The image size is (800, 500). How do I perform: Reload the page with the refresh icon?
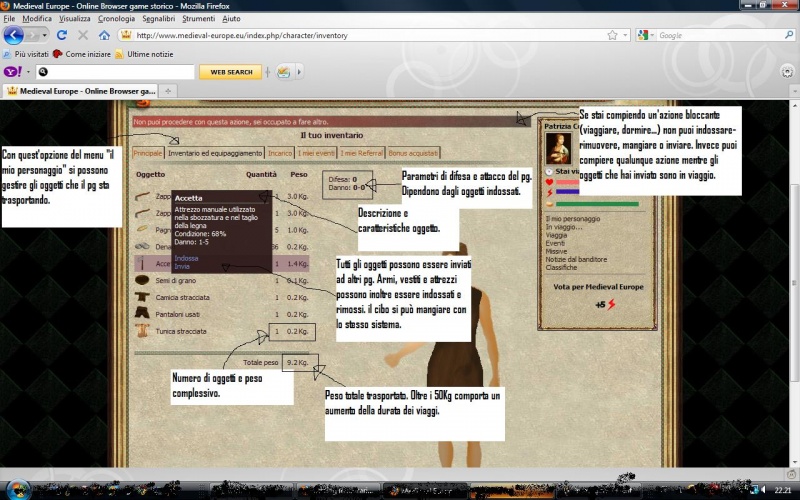[62, 35]
